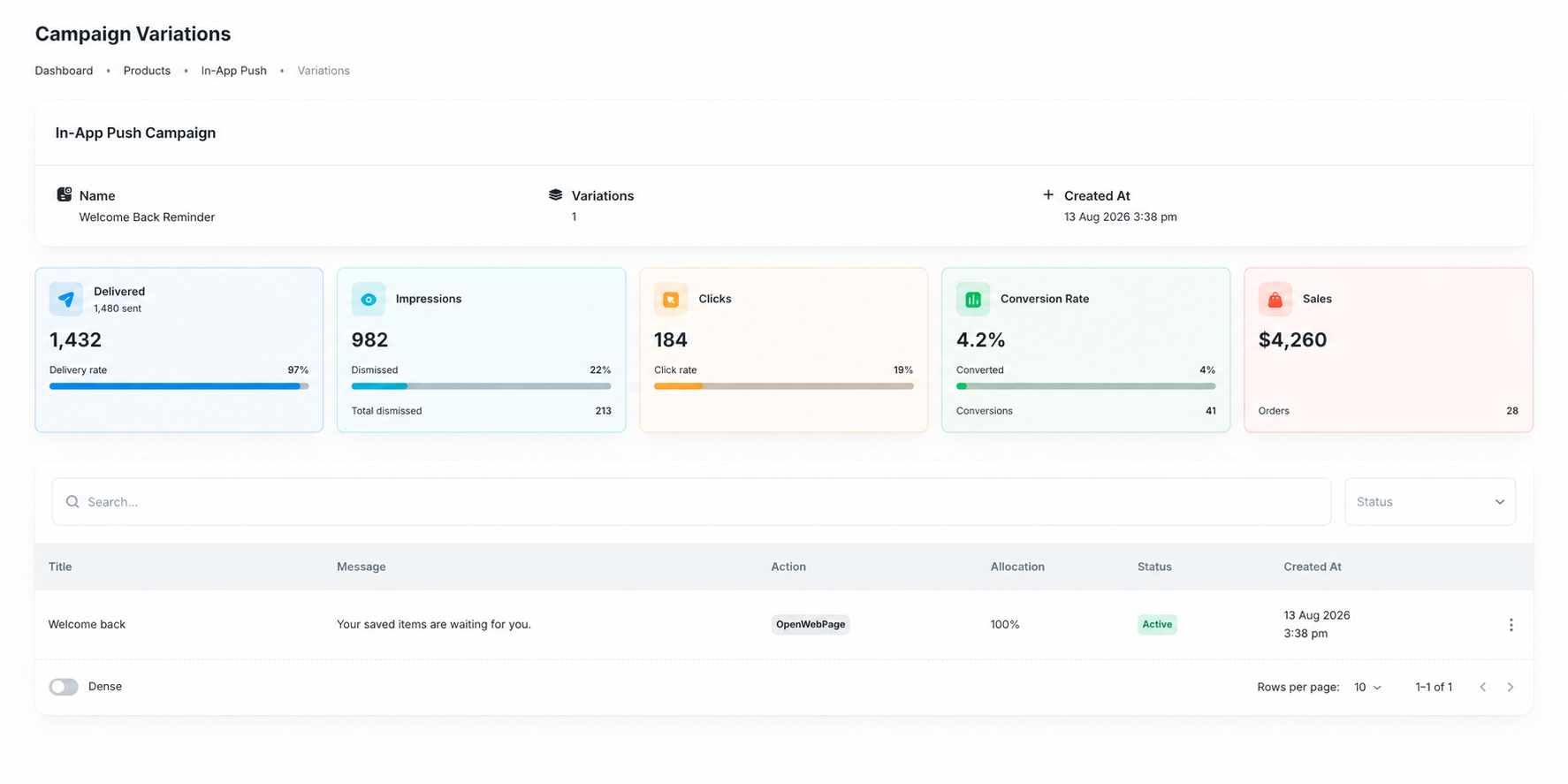The height and width of the screenshot is (784, 1568).
Task: Click the Click rate progress bar
Action: coord(784,386)
